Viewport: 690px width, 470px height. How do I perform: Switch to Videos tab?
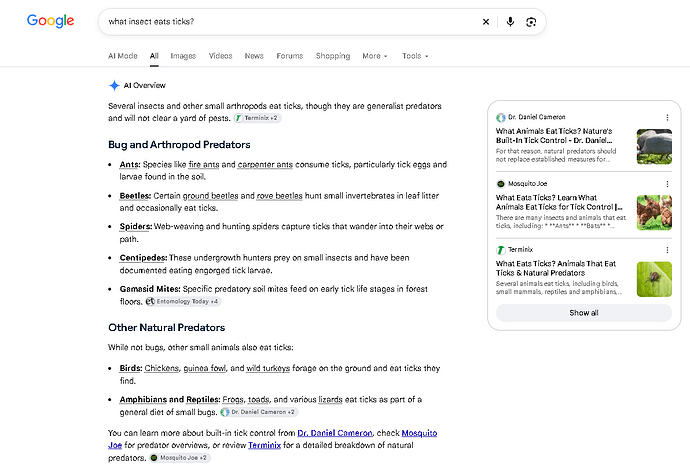220,56
